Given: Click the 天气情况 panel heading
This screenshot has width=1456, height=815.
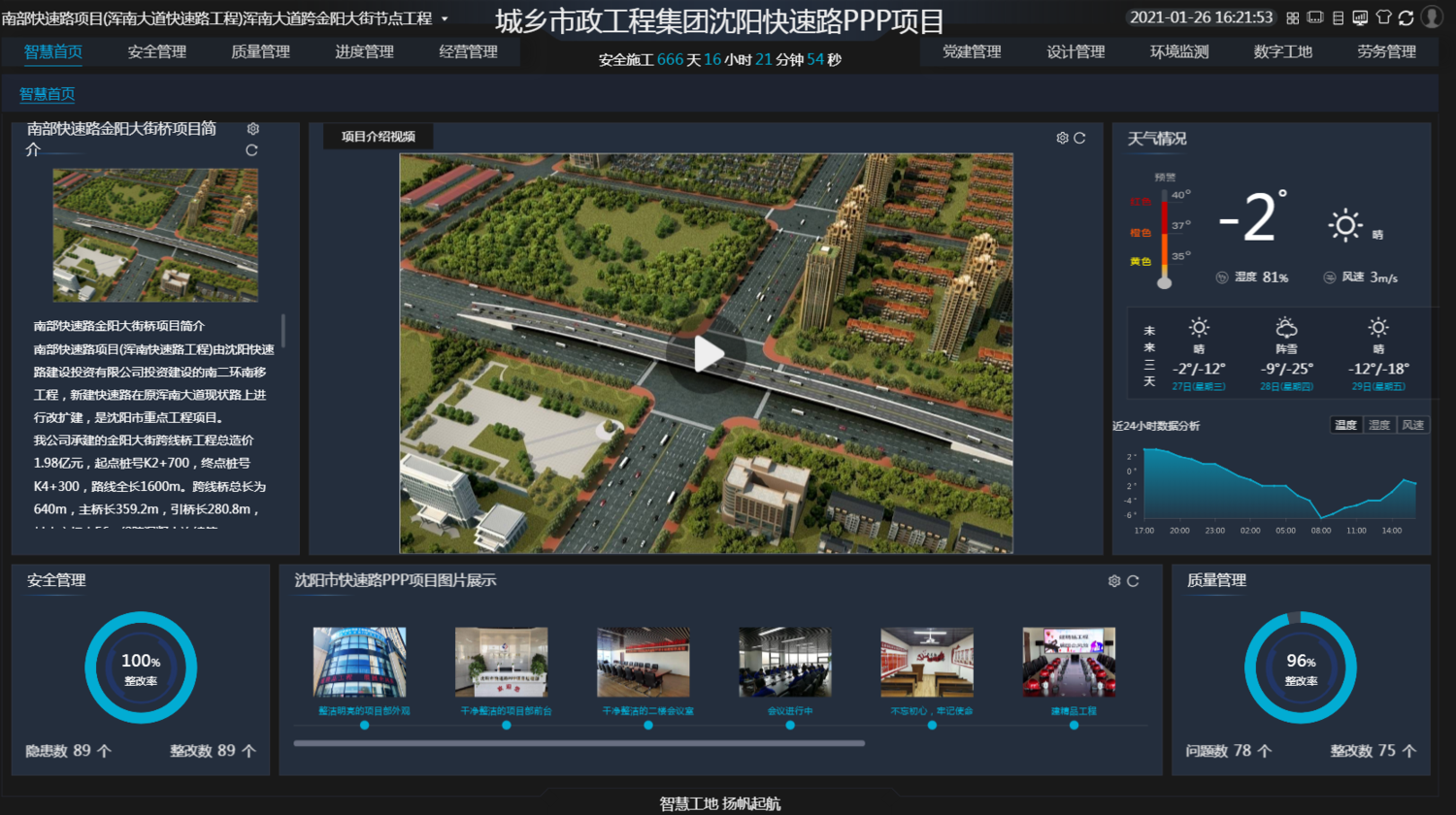Looking at the screenshot, I should point(1157,139).
